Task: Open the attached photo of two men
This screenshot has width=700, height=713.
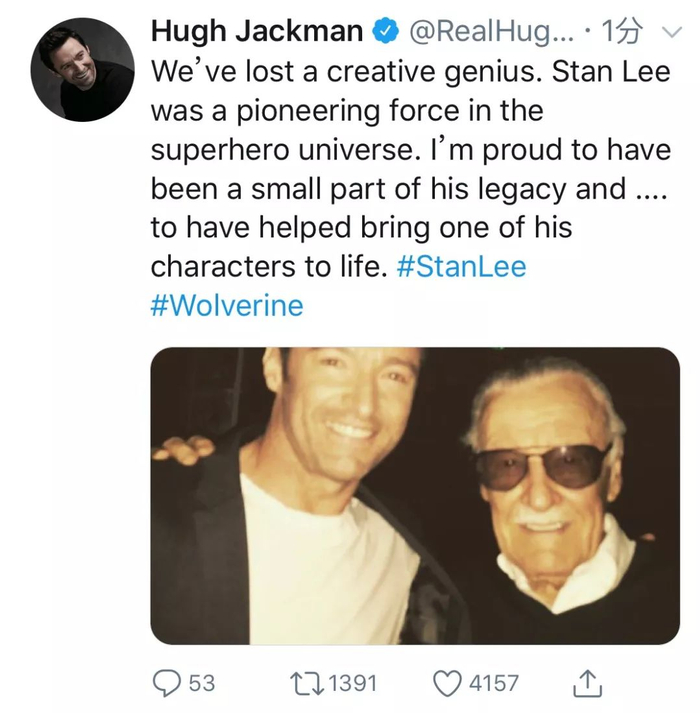Action: (x=414, y=495)
